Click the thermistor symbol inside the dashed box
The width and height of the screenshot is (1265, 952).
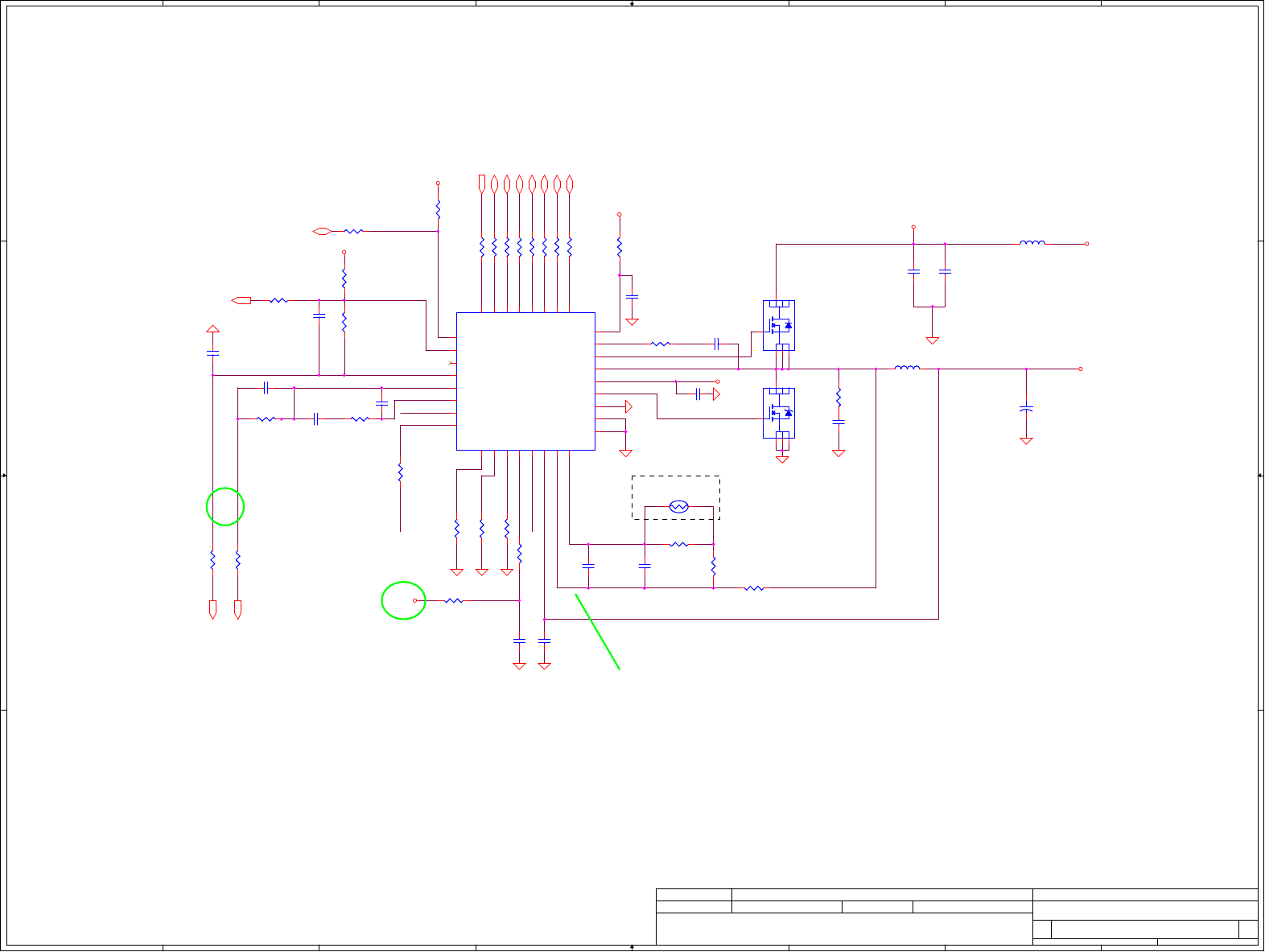pyautogui.click(x=679, y=507)
